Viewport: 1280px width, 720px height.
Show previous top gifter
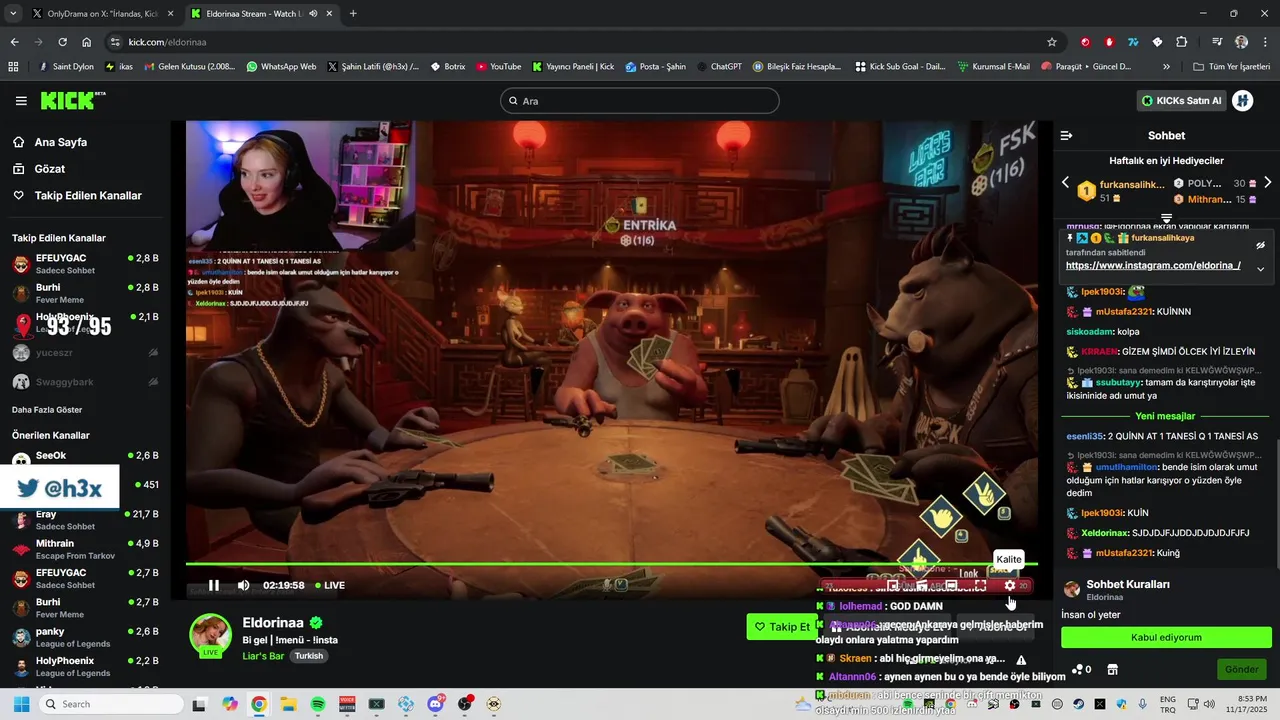coord(1065,183)
